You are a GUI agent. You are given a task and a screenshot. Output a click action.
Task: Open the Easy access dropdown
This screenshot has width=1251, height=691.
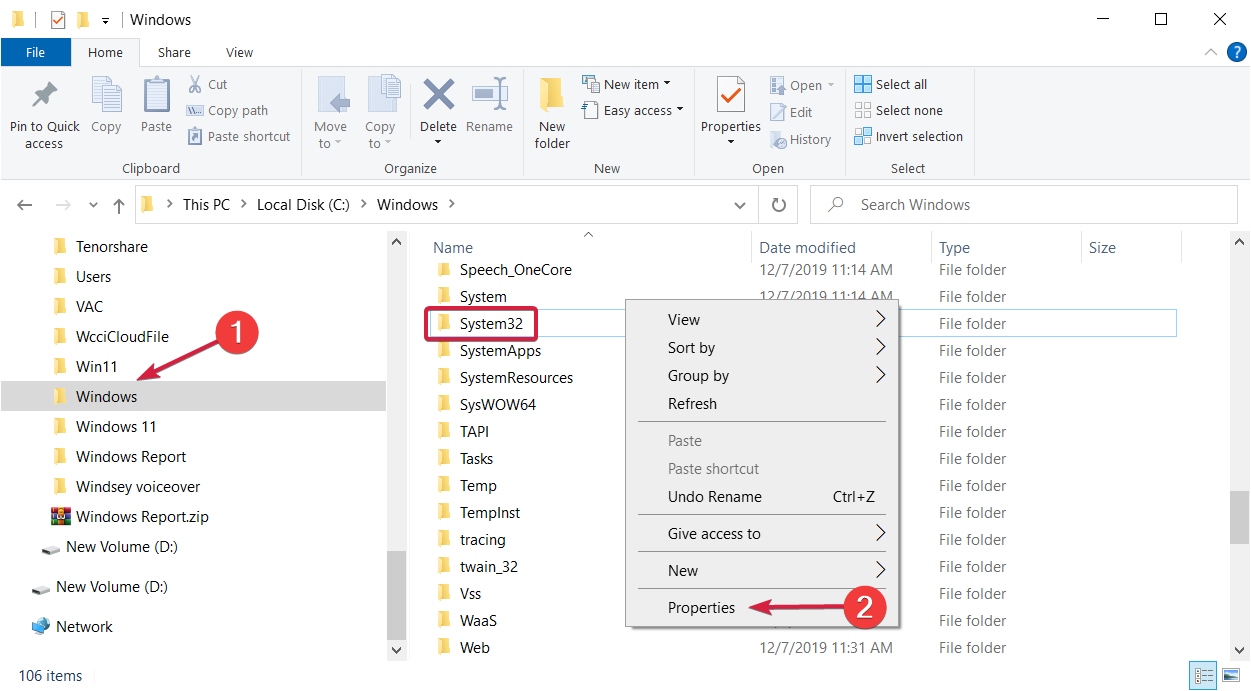pos(632,110)
